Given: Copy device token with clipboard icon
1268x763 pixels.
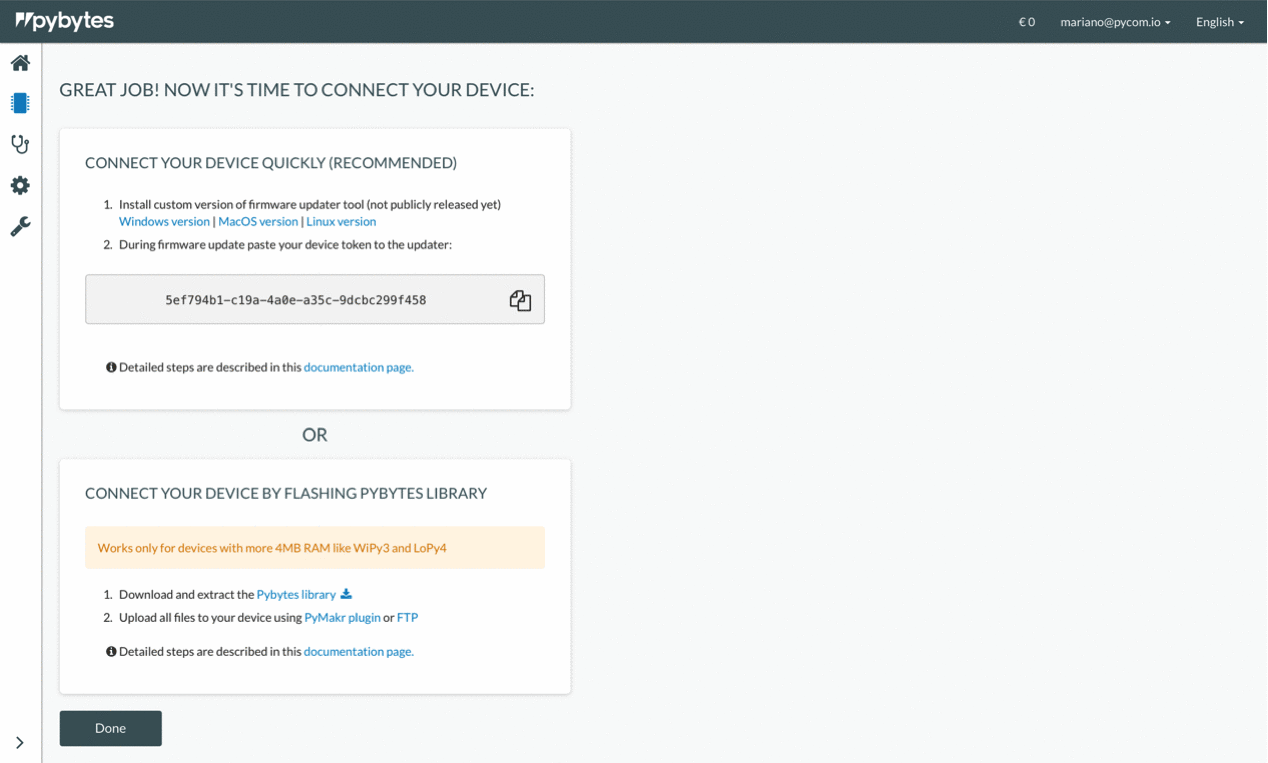Looking at the screenshot, I should tap(520, 300).
